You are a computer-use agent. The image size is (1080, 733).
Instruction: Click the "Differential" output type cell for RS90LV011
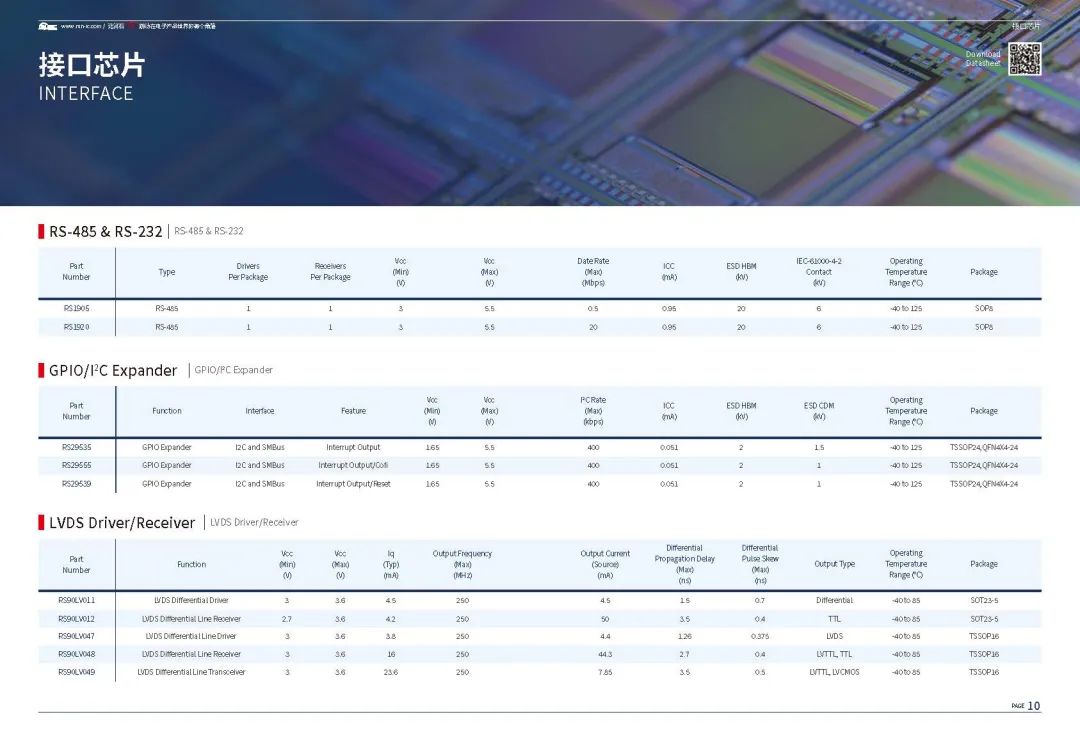click(834, 601)
